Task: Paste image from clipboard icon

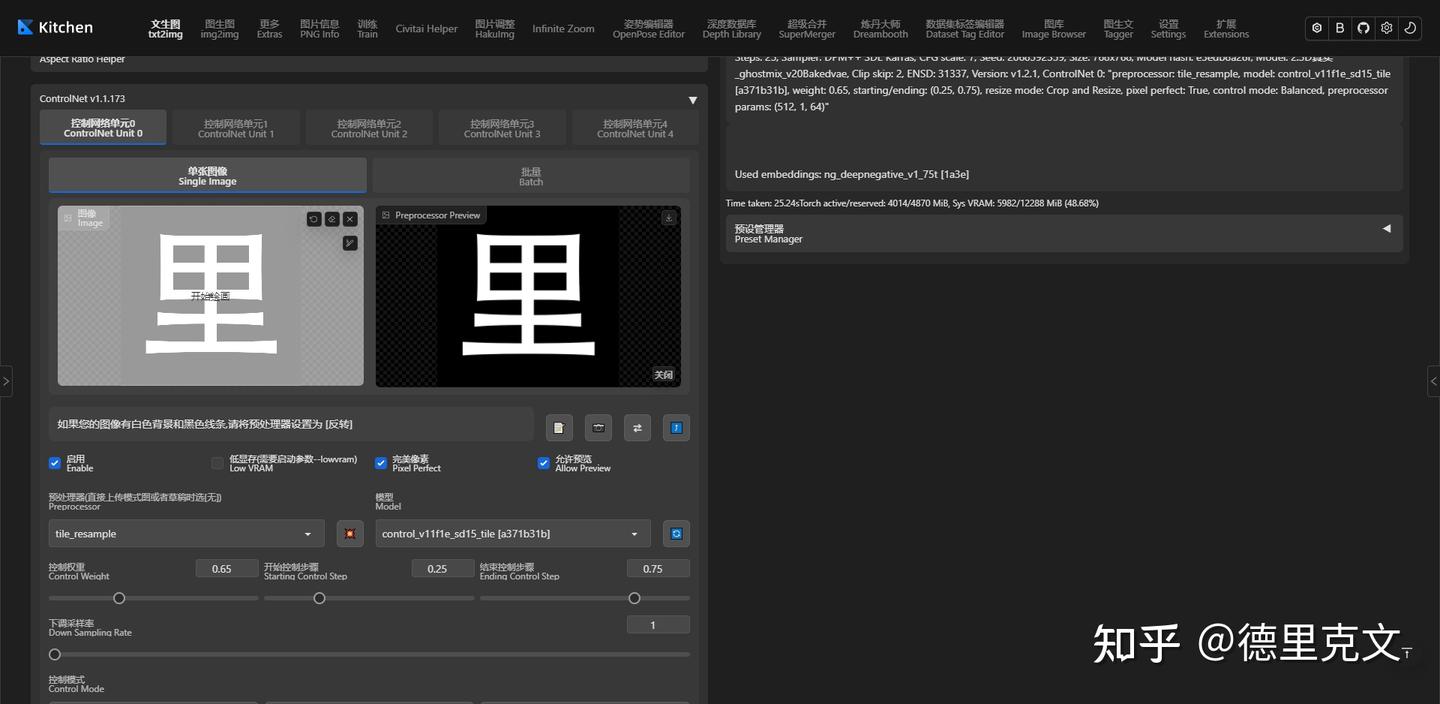Action: tap(559, 427)
